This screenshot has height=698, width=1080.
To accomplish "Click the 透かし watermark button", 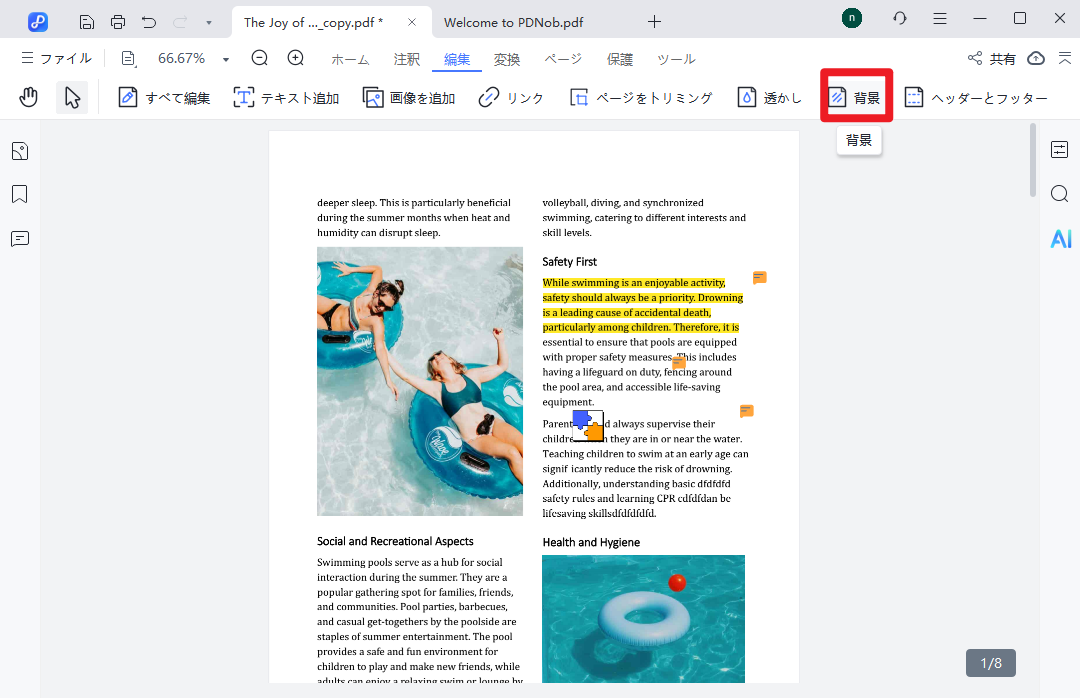I will point(770,98).
